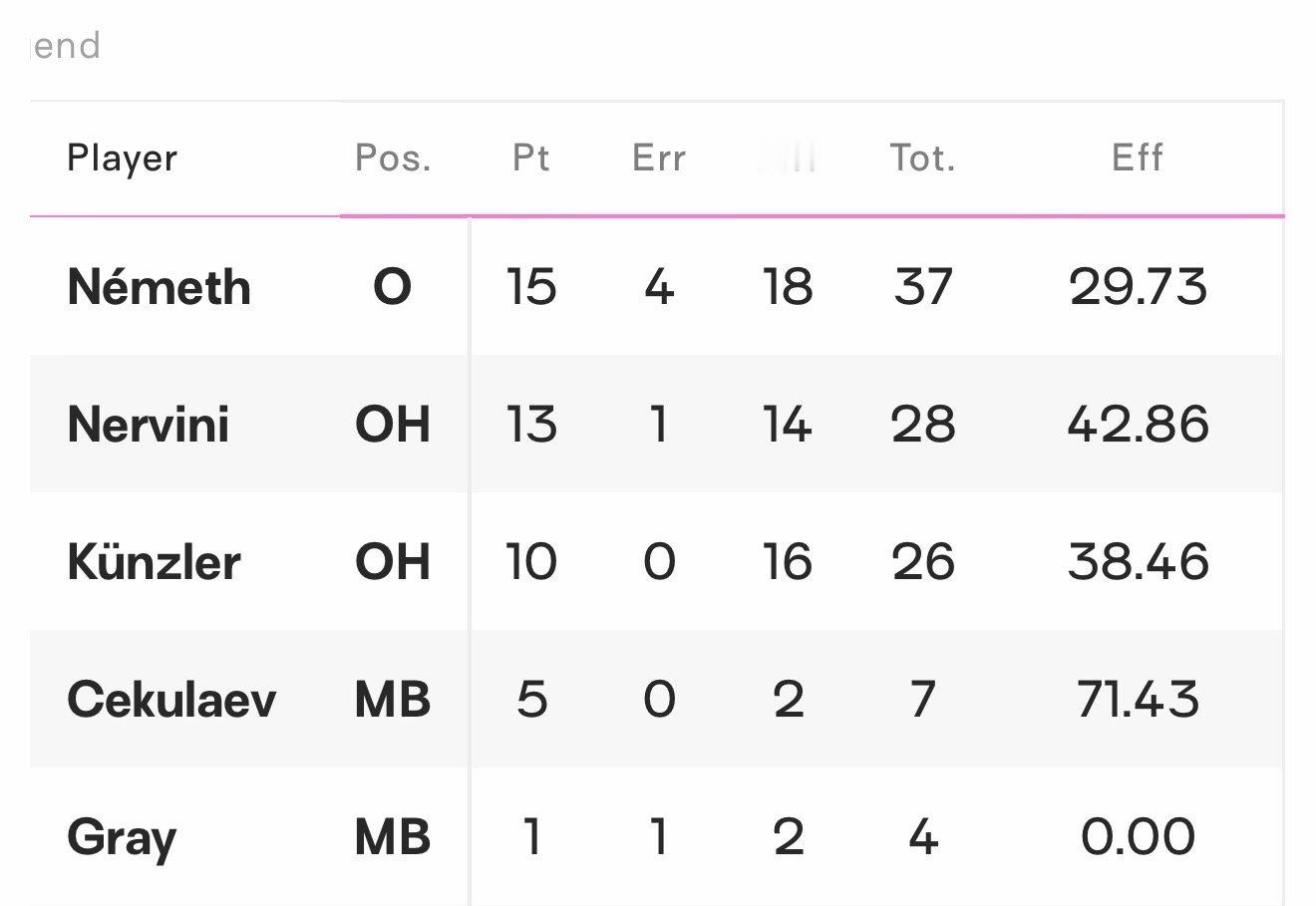The image size is (1316, 906).
Task: Click Nervini's total value 28
Action: pos(923,425)
